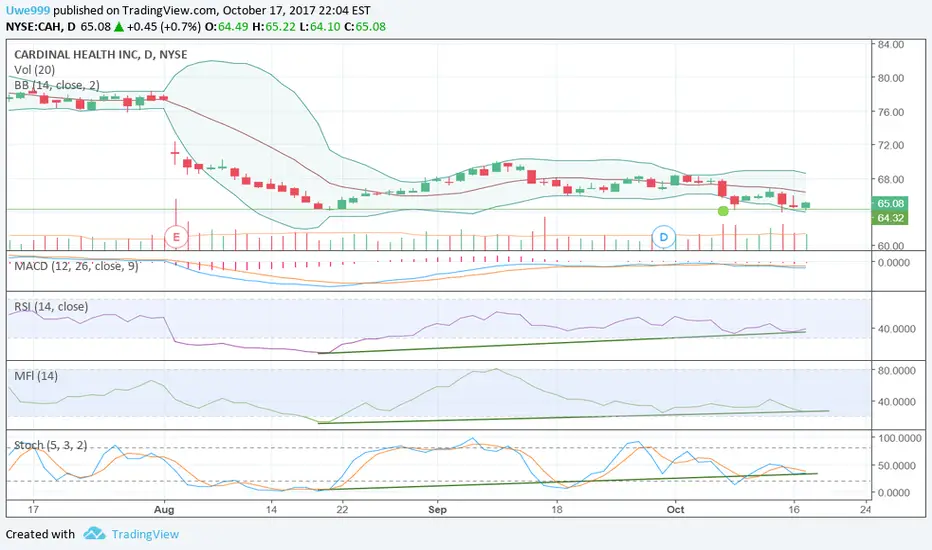Select the MACD (12, 26, close, 9) label
Image resolution: width=932 pixels, height=550 pixels.
click(76, 266)
